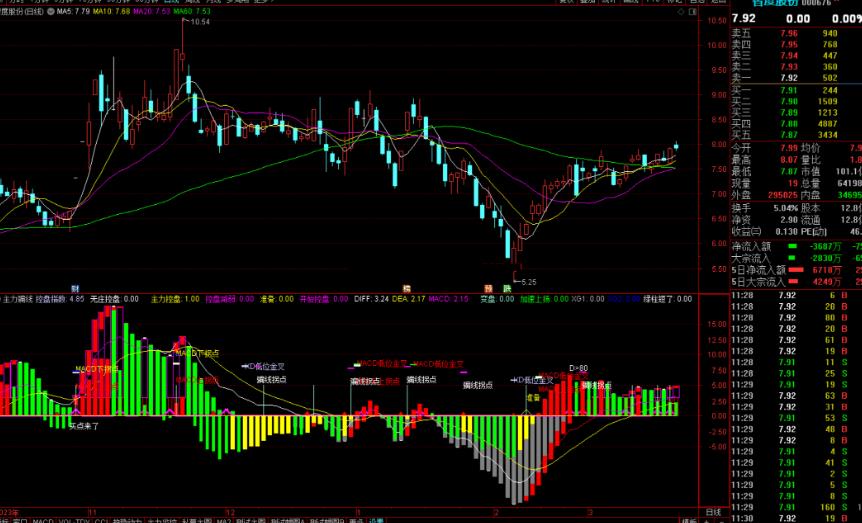Switch to the CCI indicator tab
This screenshot has height=523, width=862.
[x=102, y=520]
